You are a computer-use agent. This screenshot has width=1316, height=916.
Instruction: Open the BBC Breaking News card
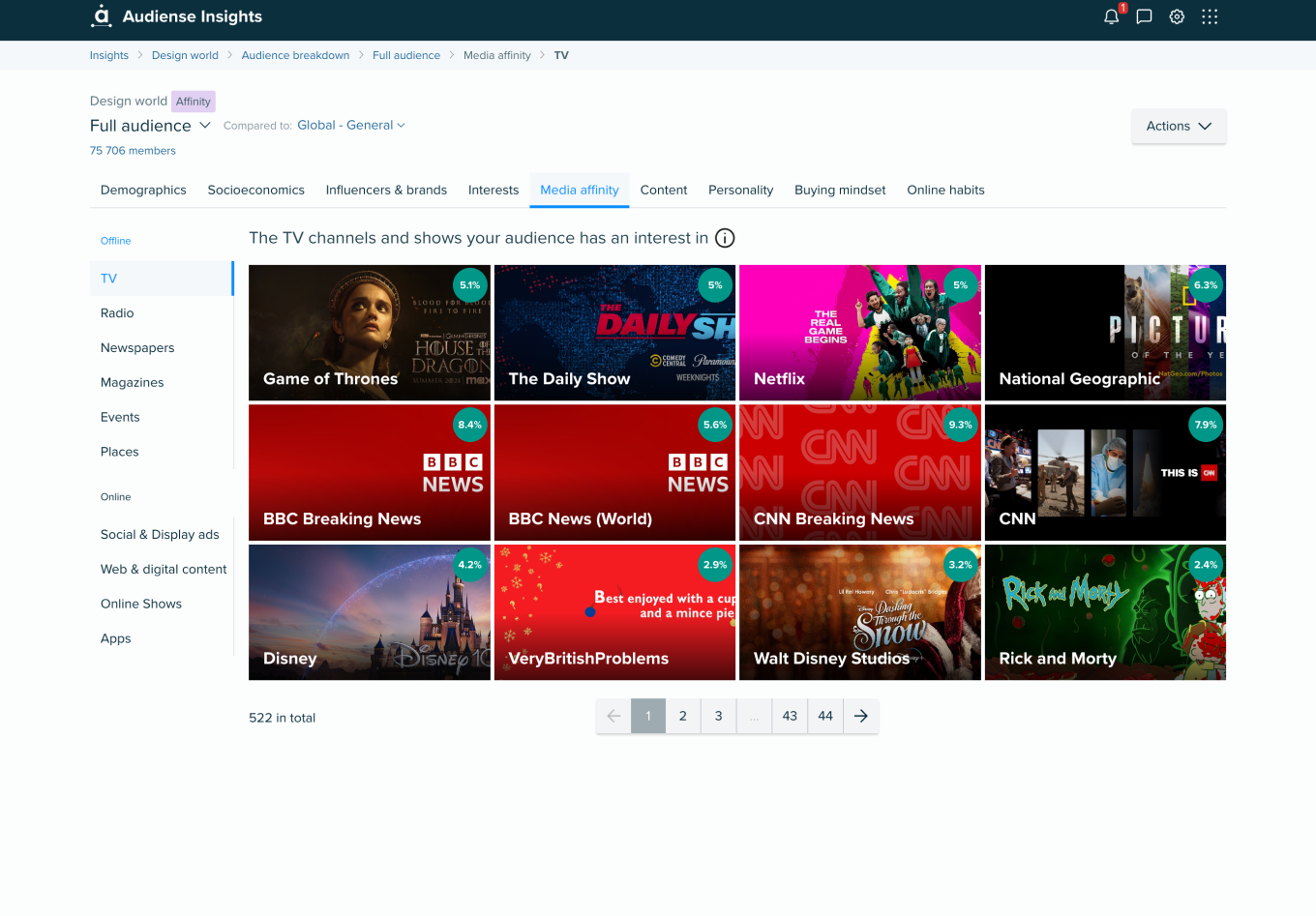370,473
